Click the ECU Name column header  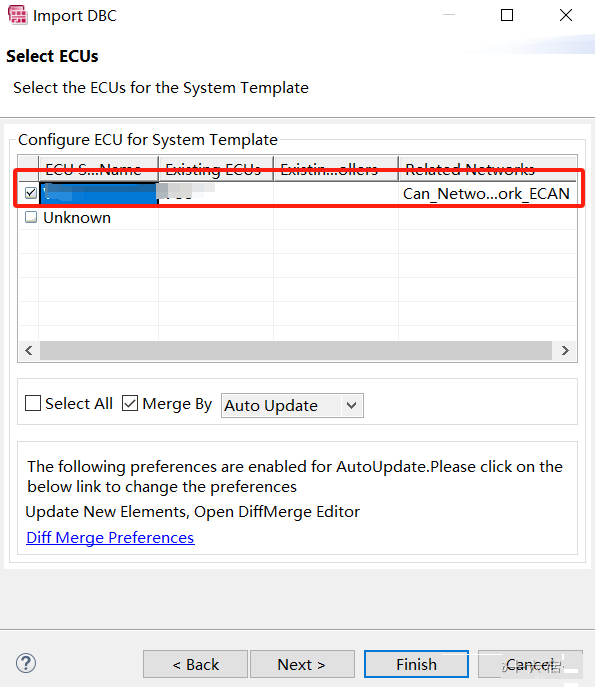98,169
